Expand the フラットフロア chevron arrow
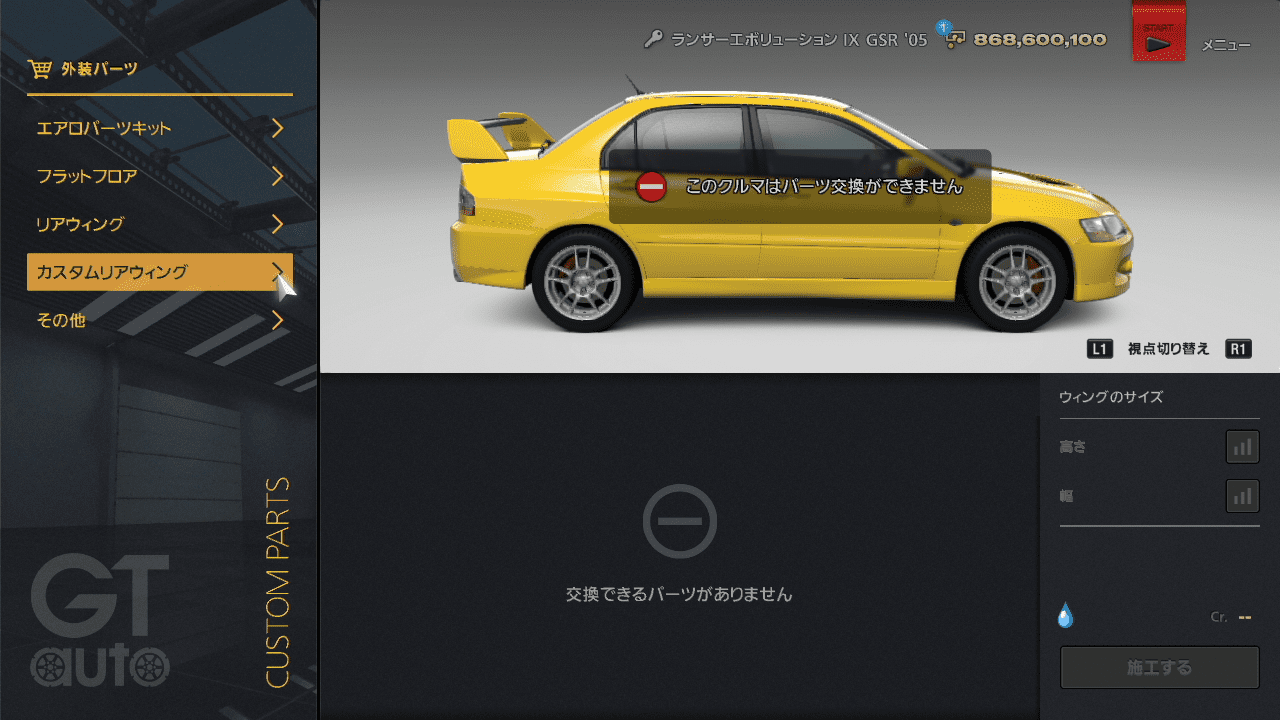 (x=277, y=176)
